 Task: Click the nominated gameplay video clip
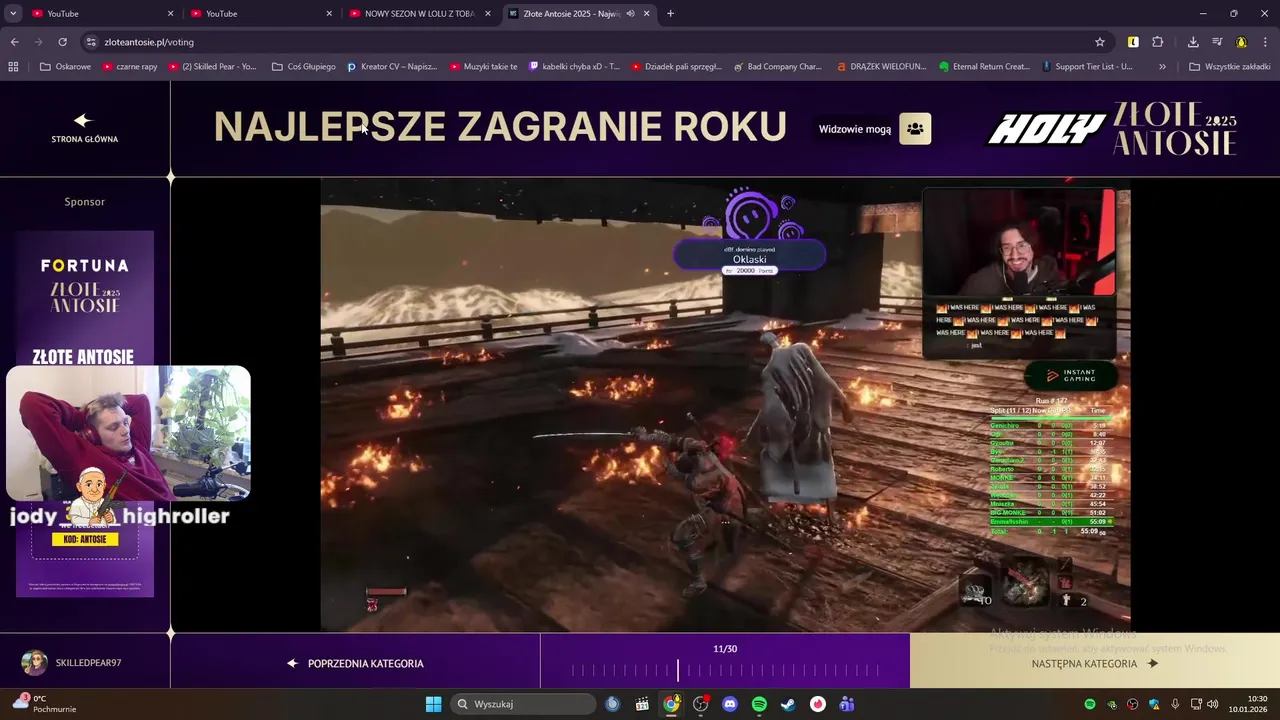[725, 405]
